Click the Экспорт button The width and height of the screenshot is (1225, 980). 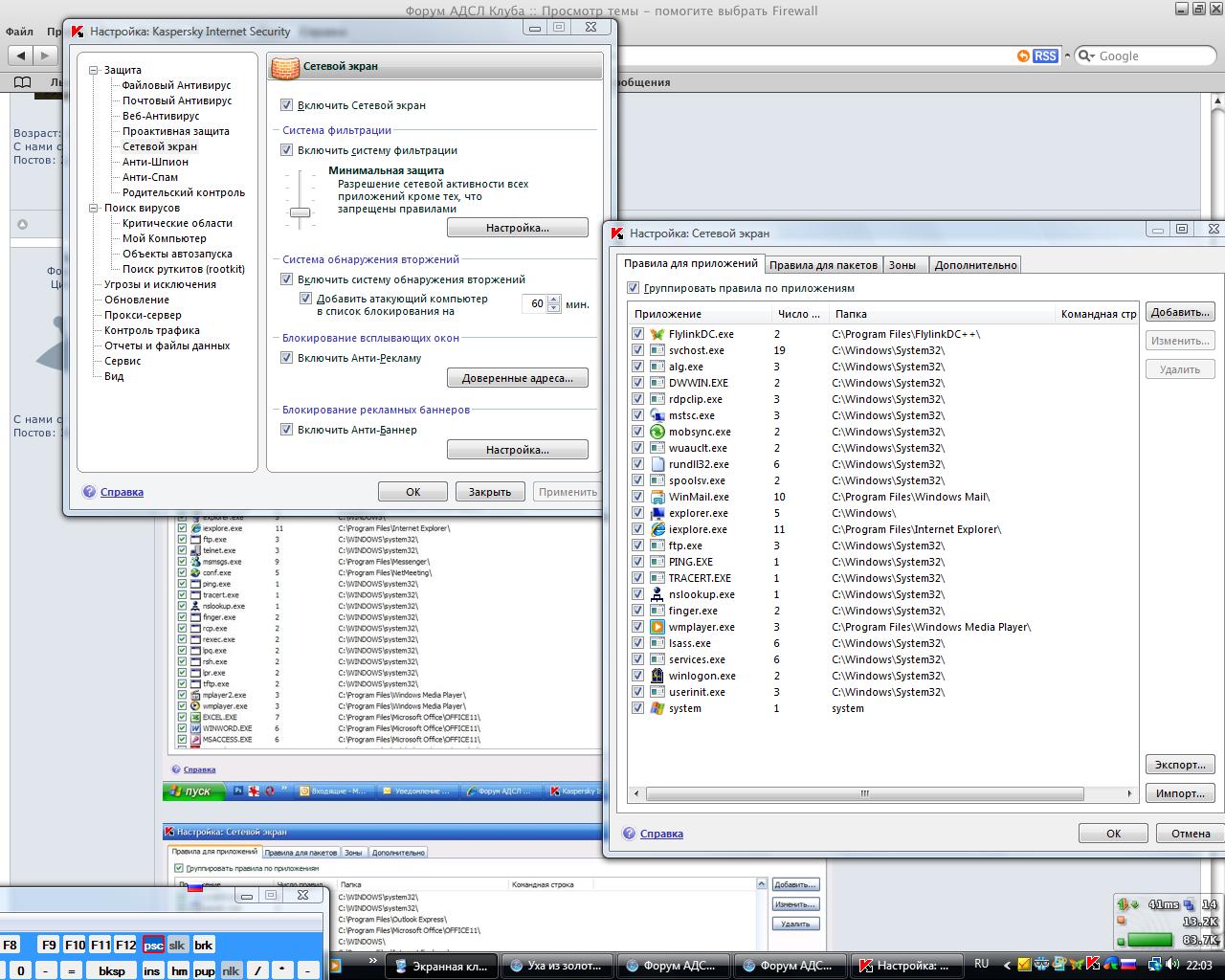pos(1180,765)
